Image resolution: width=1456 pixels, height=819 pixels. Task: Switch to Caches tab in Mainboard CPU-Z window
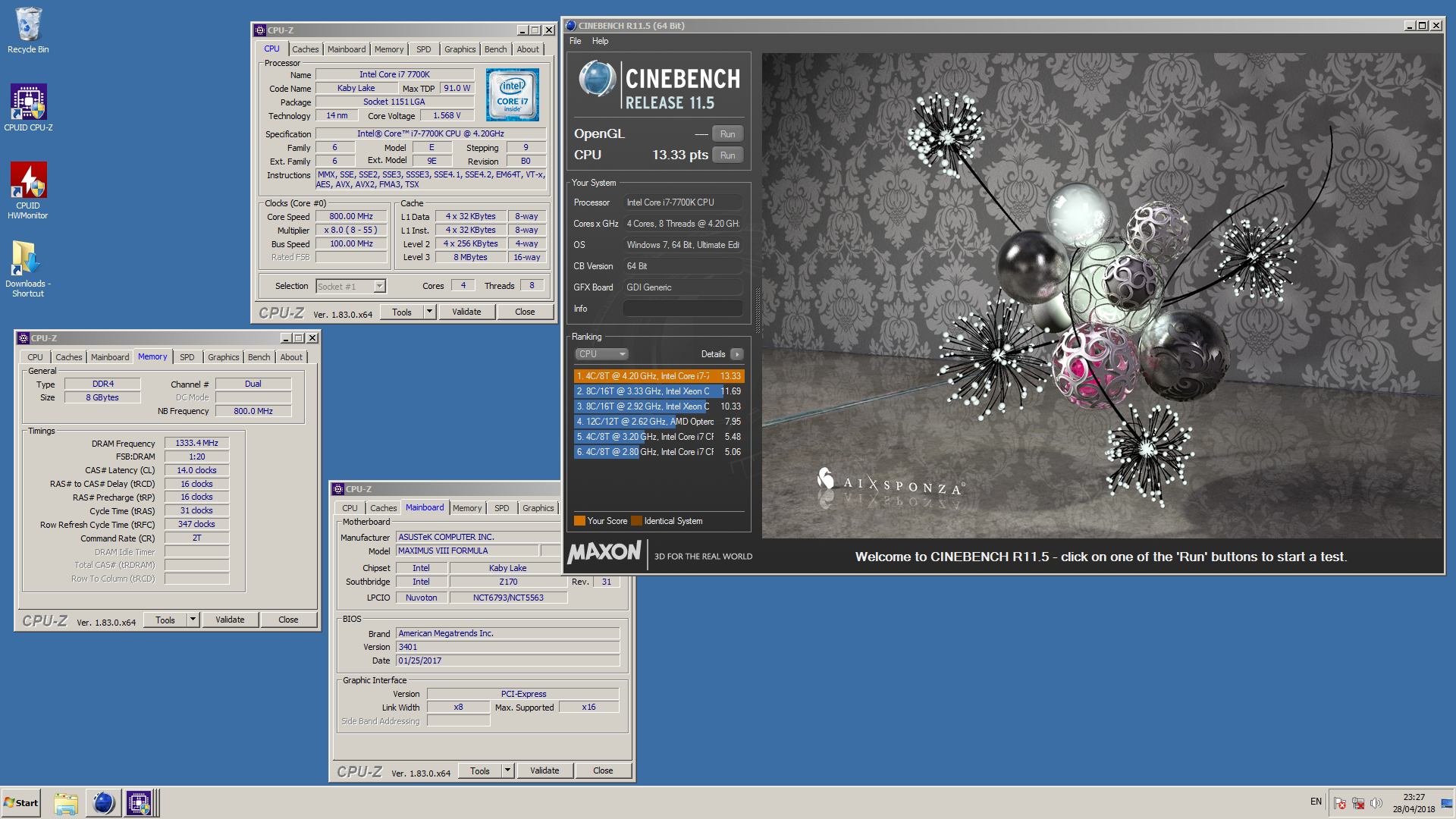point(384,508)
